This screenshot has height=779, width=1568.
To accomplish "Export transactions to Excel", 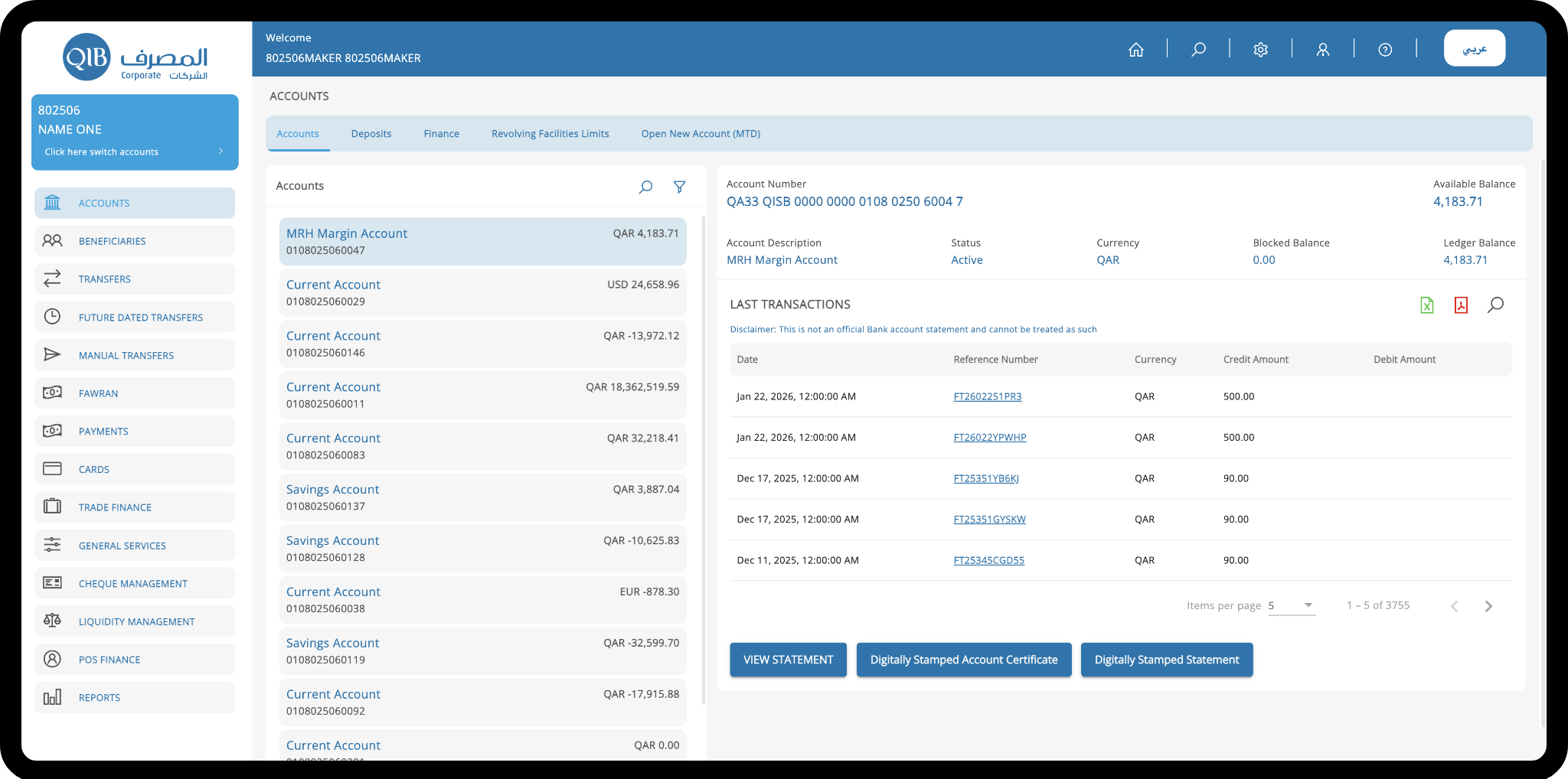I will click(1427, 305).
